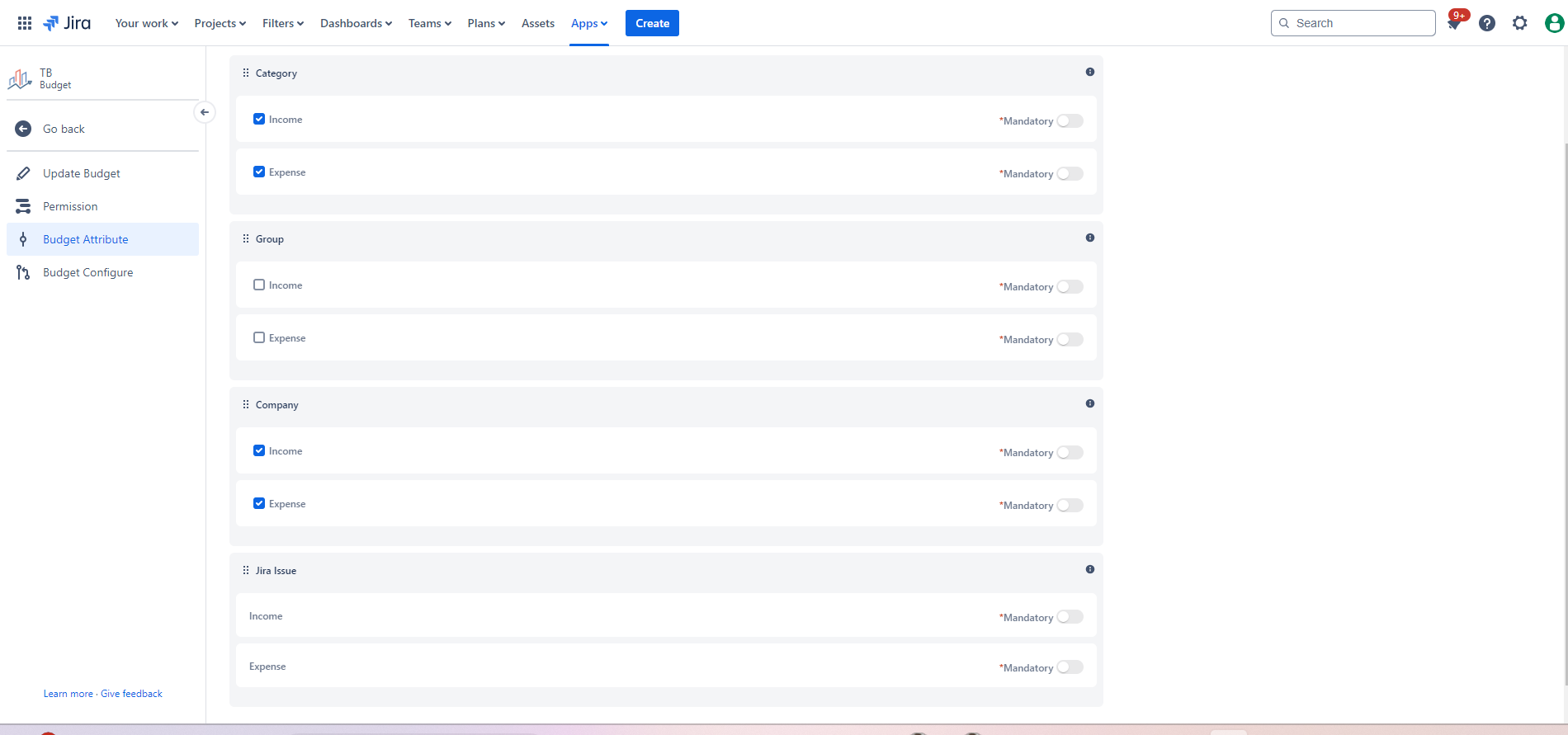Click the Group drag handle icon

coord(245,238)
